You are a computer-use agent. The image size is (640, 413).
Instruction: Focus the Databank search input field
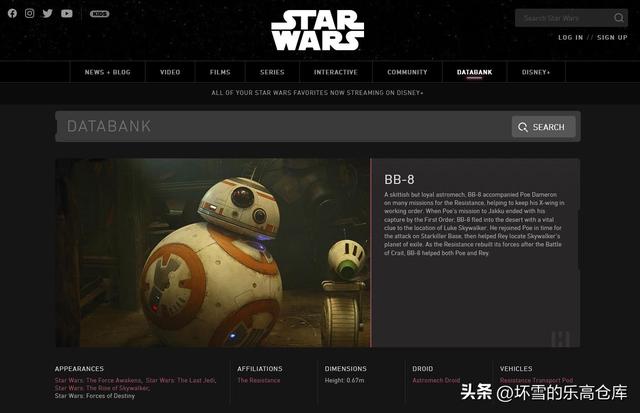[283, 127]
